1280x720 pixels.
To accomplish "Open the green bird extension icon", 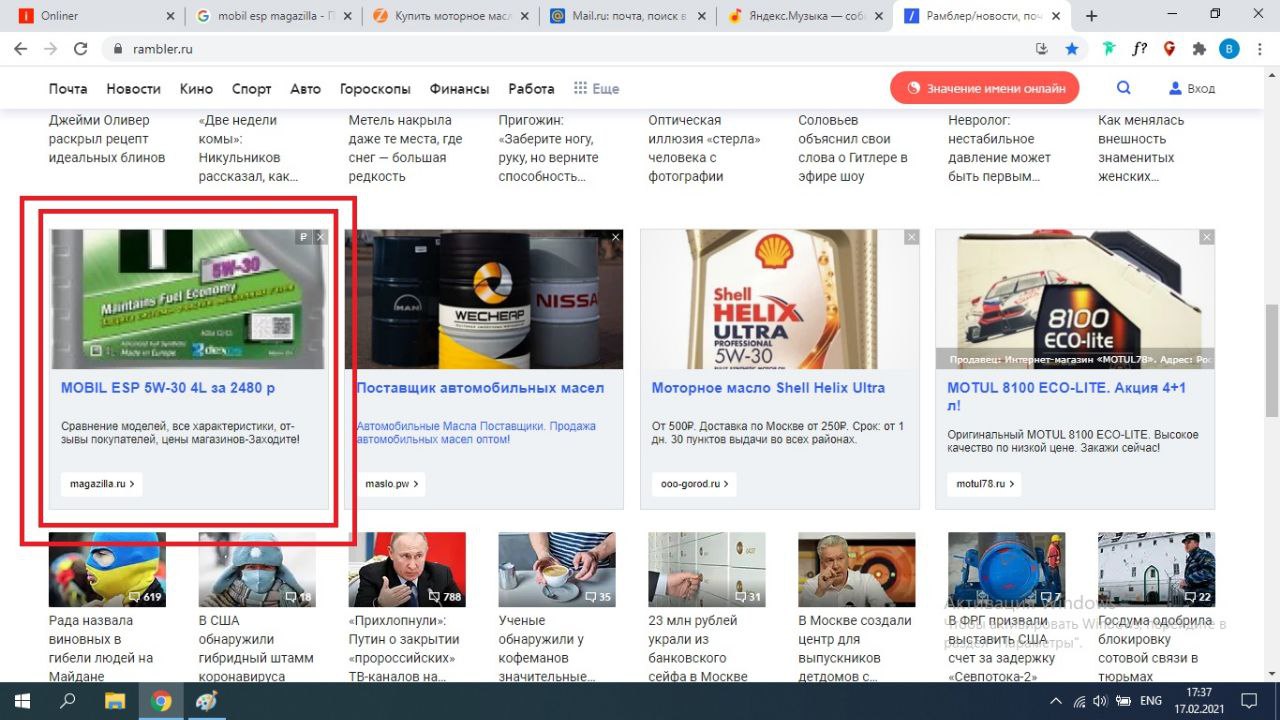I will (x=1109, y=49).
